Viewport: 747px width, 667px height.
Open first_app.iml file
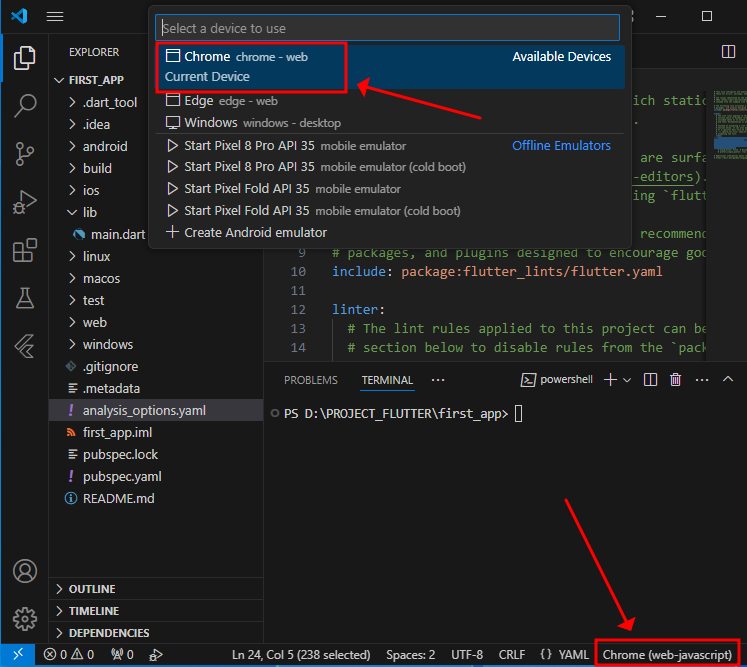pyautogui.click(x=156, y=432)
